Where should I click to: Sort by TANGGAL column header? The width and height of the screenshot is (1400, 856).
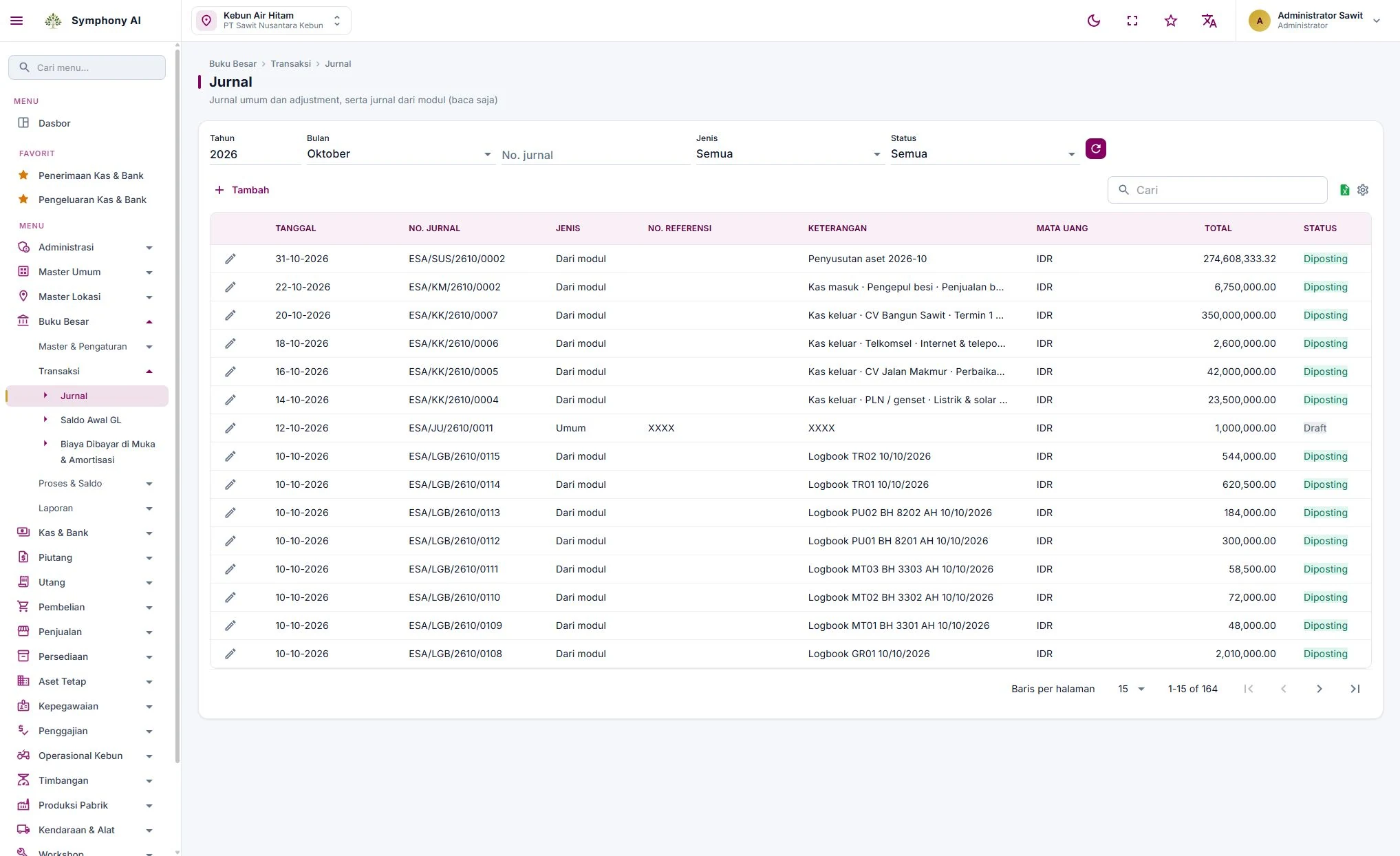[296, 228]
